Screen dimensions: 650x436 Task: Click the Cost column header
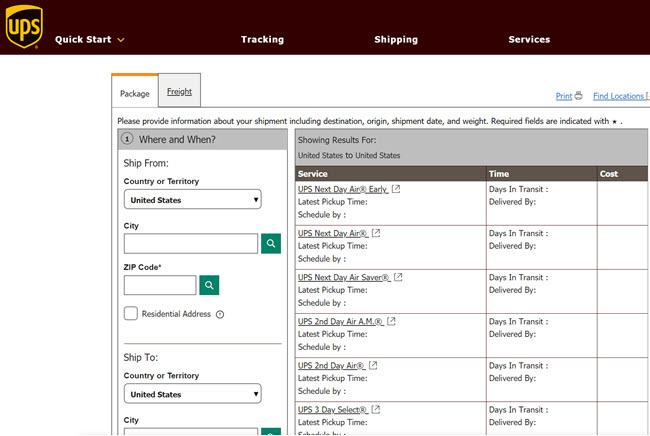pos(623,174)
